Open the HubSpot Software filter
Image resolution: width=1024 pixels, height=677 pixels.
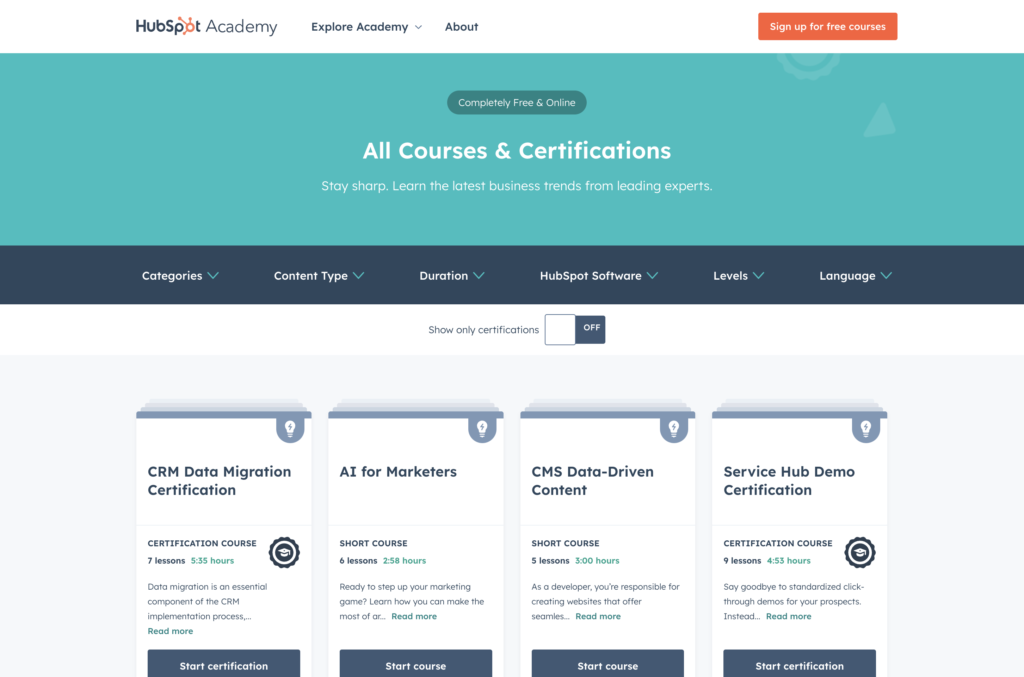coord(599,276)
